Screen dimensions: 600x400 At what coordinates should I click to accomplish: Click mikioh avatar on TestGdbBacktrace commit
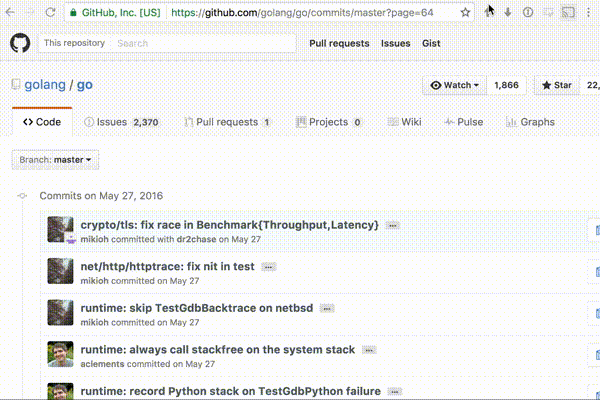(x=60, y=313)
